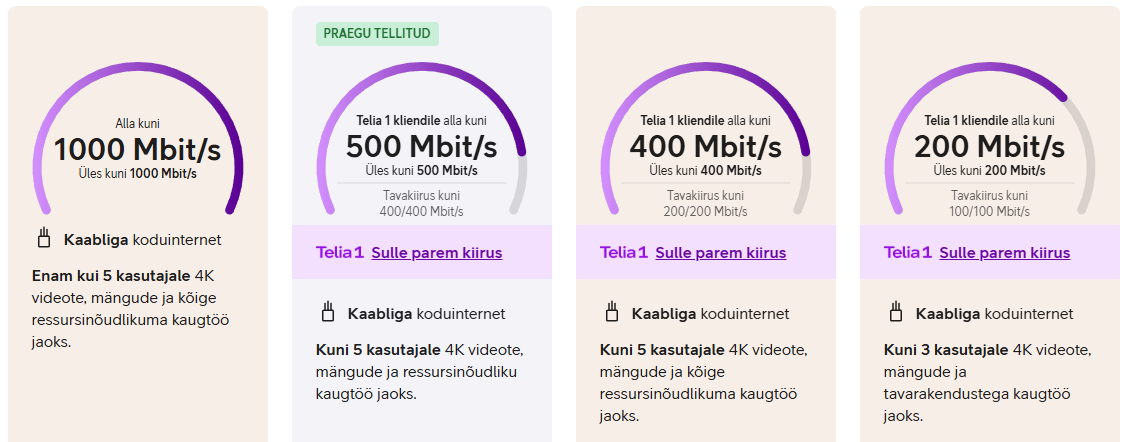Select the 400 Mbit/s speed gauge
Screen dimensions: 1136x442
coord(706,138)
